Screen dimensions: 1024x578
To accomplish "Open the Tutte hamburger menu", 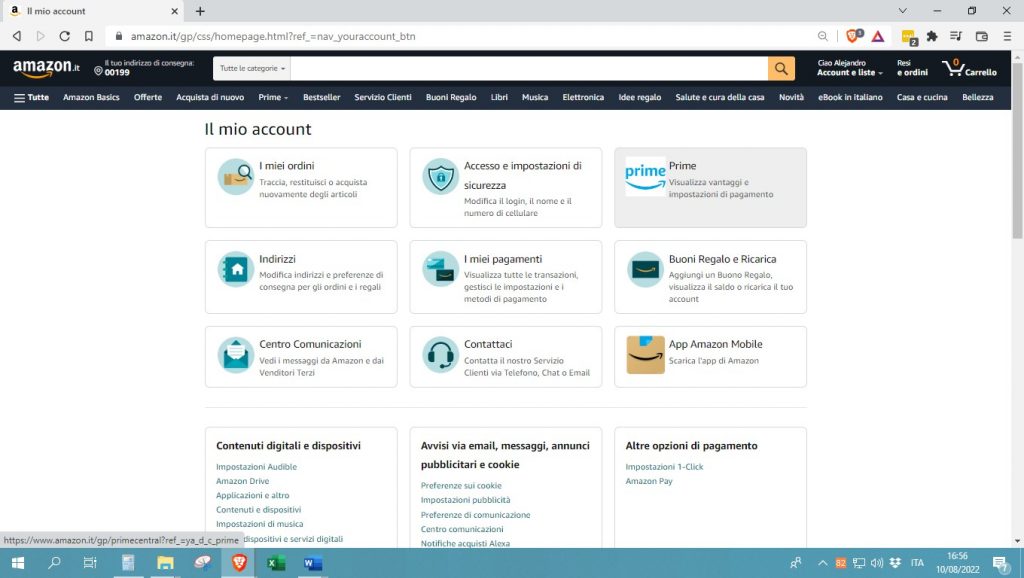I will point(31,97).
